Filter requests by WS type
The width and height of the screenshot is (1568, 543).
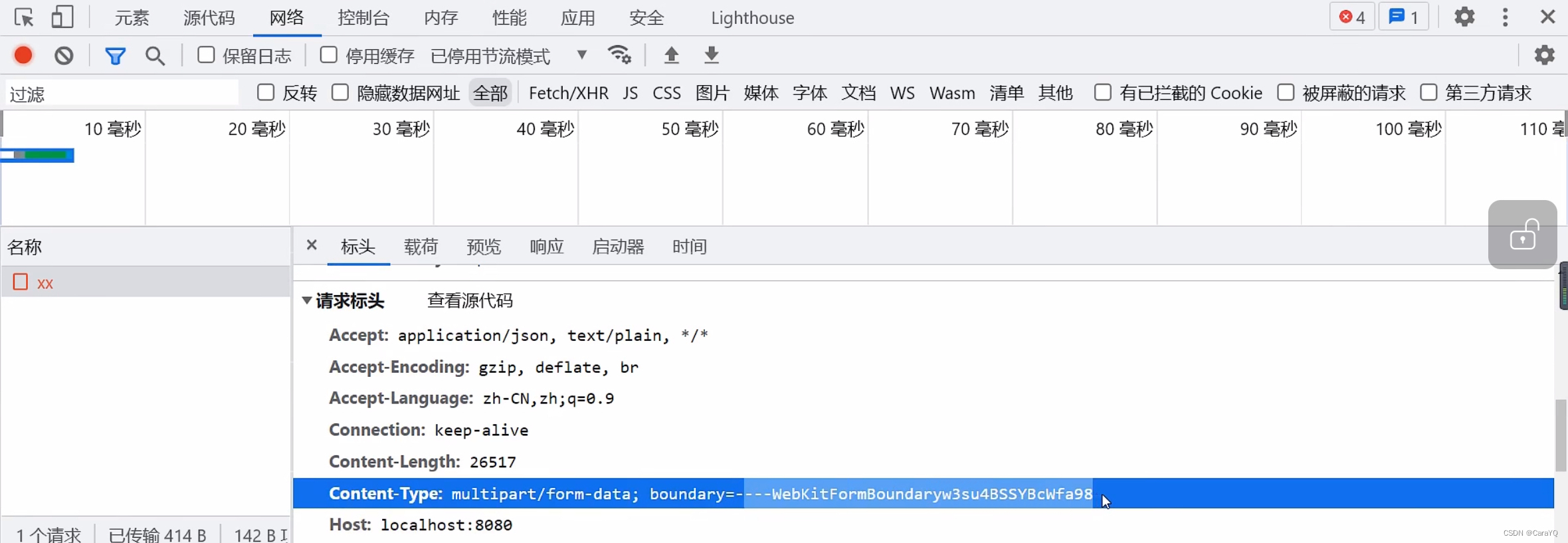[902, 93]
